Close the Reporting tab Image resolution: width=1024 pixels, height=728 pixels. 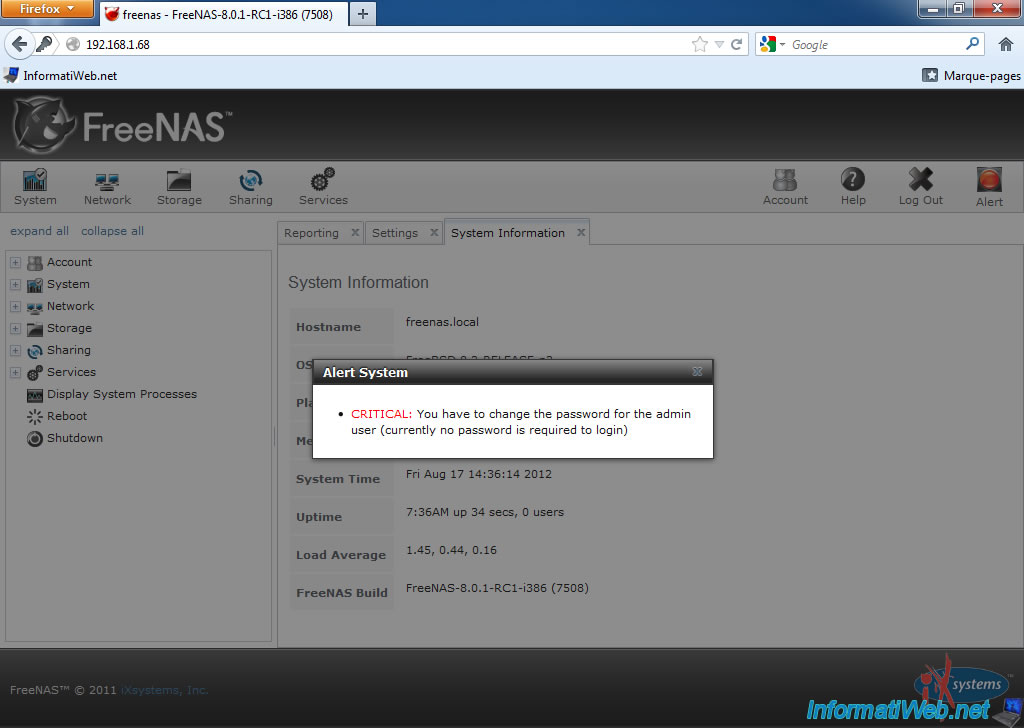(355, 232)
